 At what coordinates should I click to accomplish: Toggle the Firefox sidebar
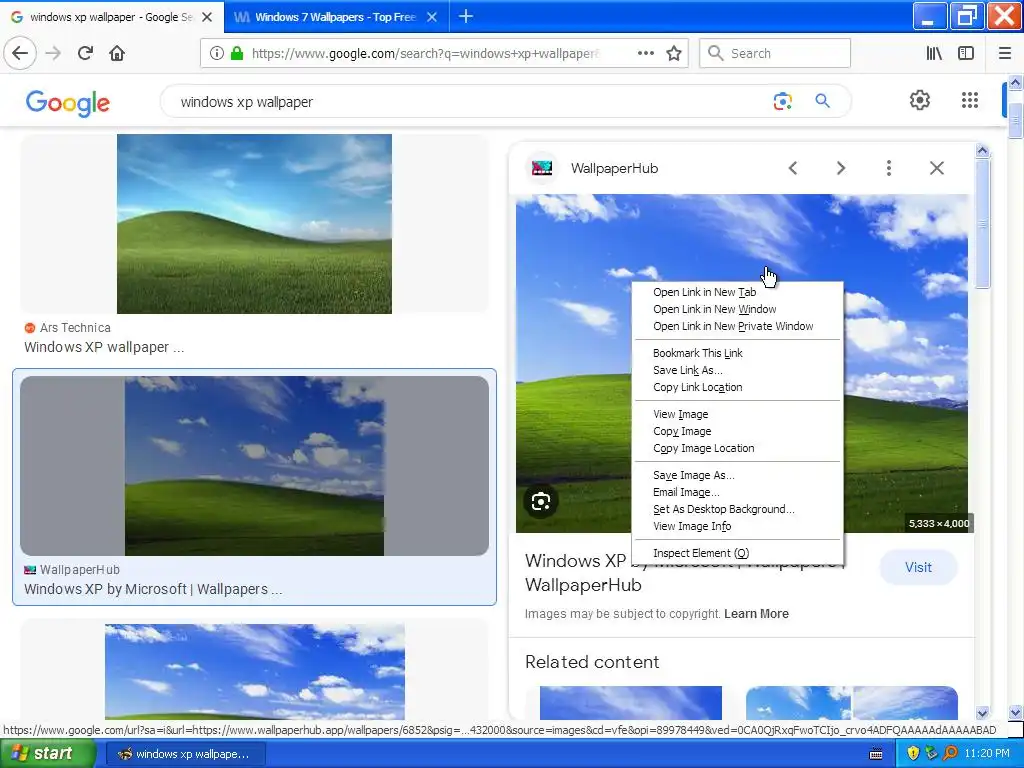point(966,53)
